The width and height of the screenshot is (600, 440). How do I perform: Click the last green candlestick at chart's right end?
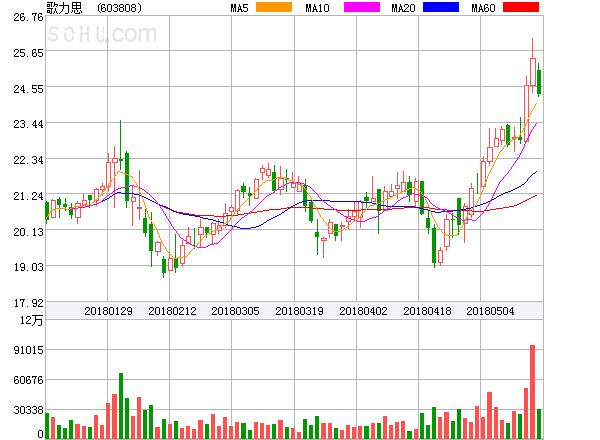pos(539,80)
